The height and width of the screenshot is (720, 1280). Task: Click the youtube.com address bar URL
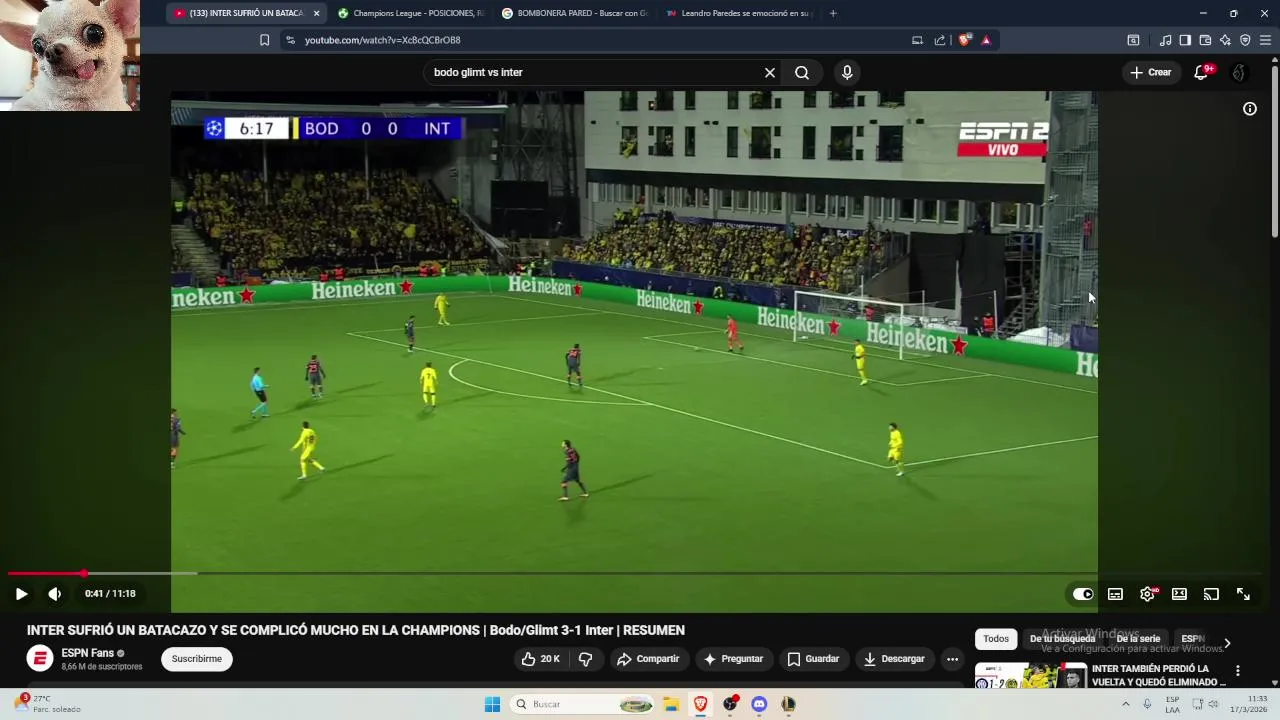pyautogui.click(x=383, y=40)
